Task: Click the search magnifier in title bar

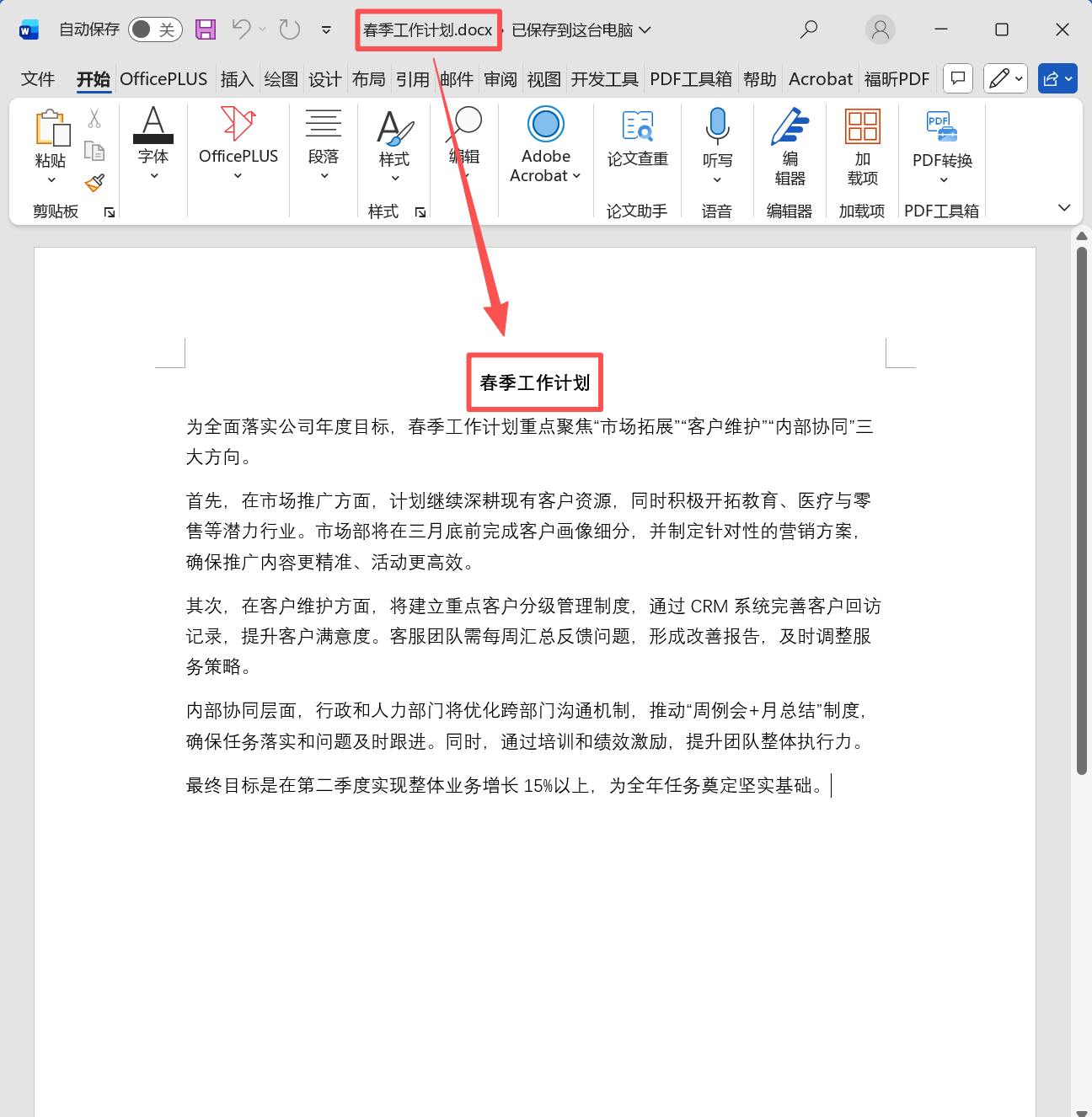Action: pyautogui.click(x=809, y=29)
